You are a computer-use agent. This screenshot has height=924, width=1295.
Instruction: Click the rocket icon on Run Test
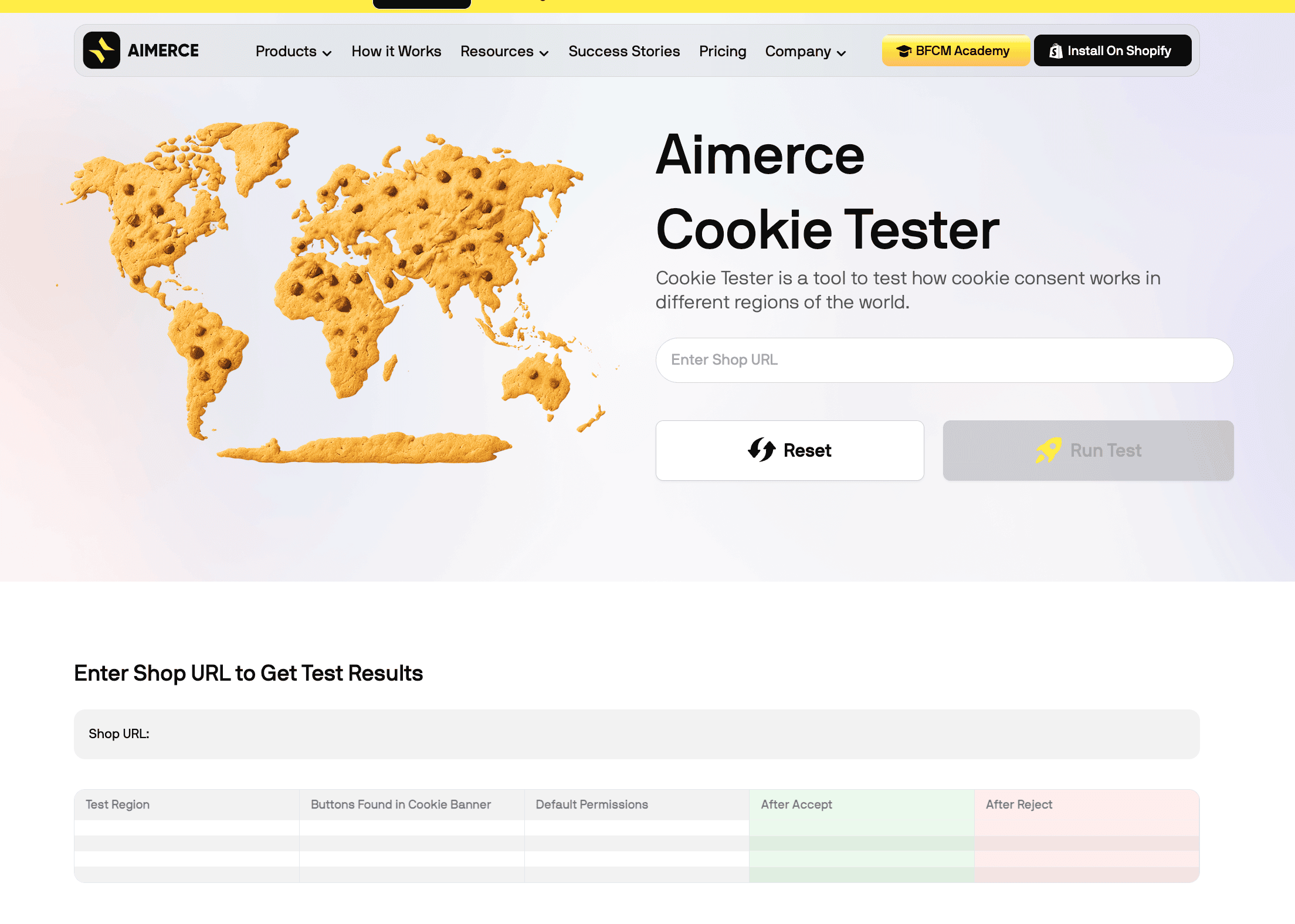click(x=1049, y=450)
